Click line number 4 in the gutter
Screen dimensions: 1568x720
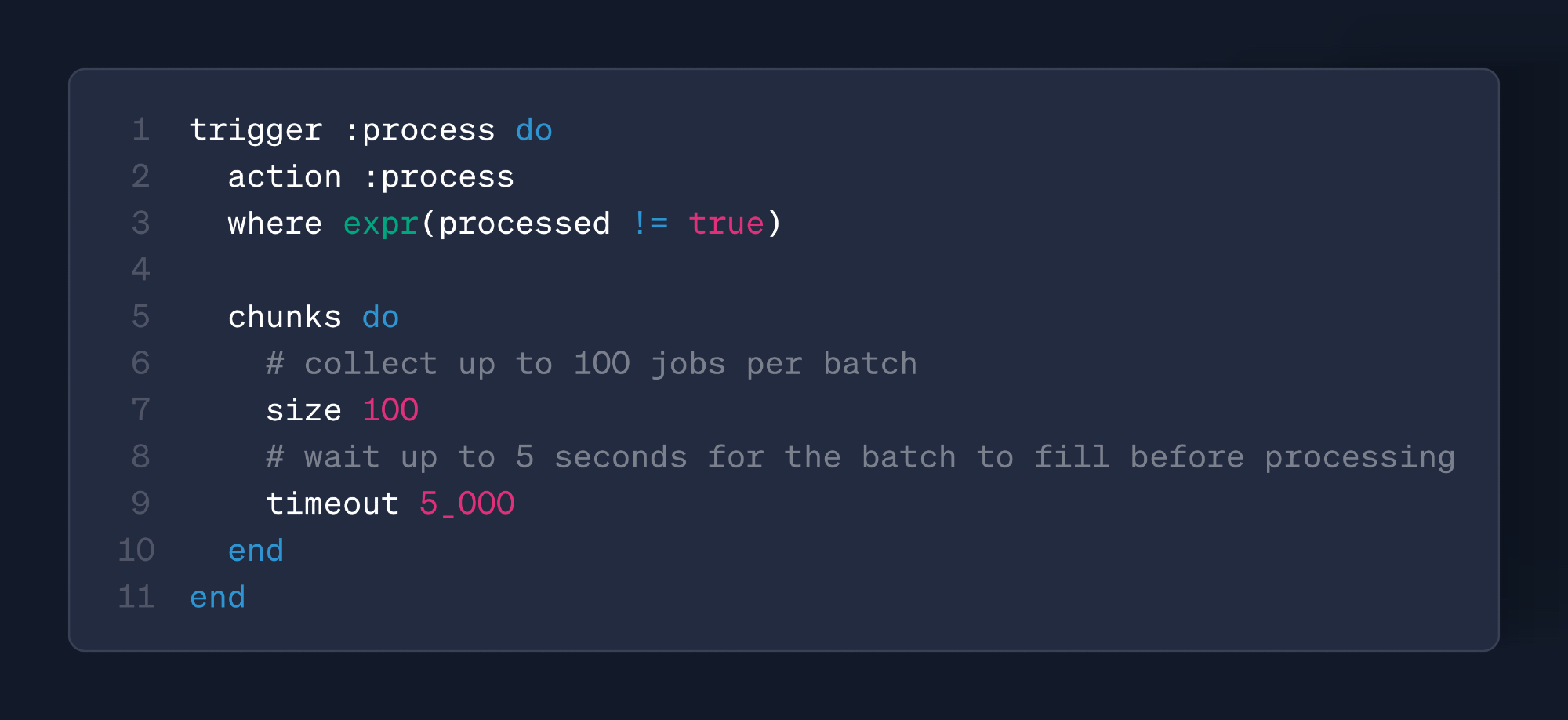click(140, 271)
